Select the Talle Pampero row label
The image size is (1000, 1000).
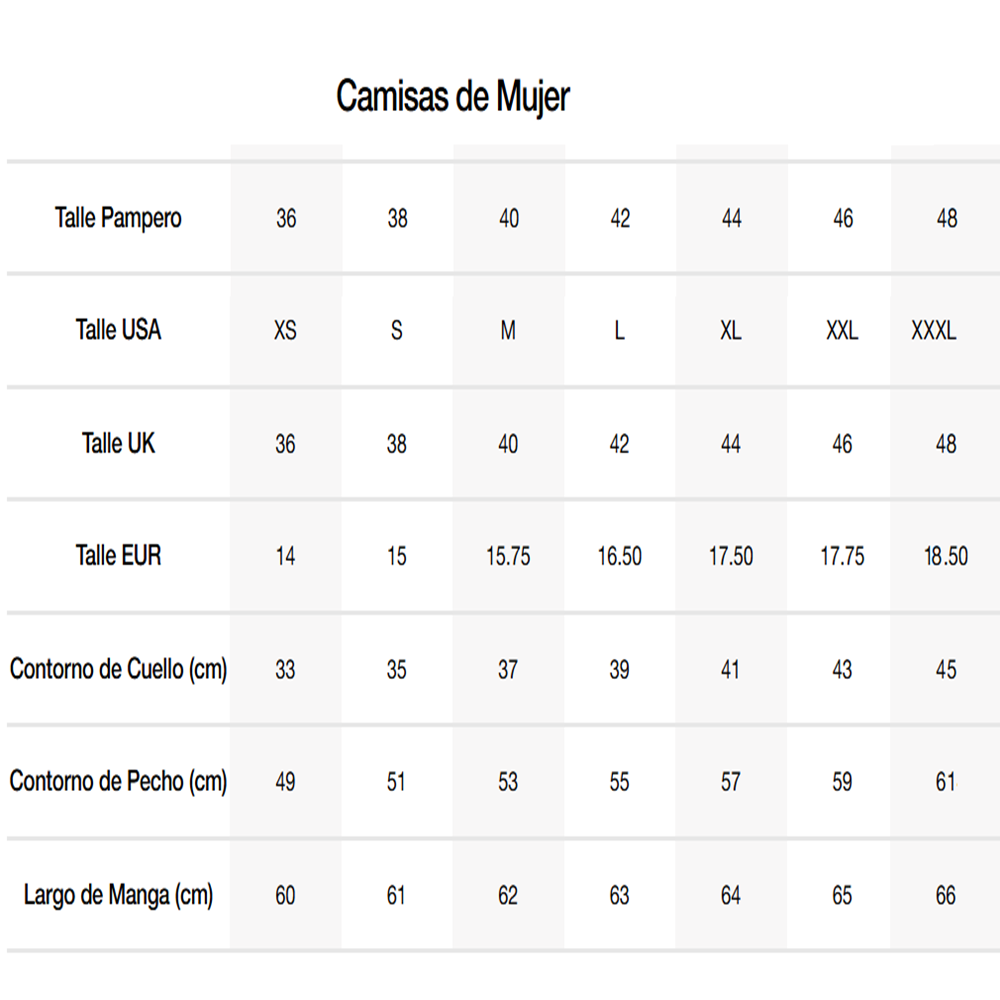pyautogui.click(x=118, y=218)
